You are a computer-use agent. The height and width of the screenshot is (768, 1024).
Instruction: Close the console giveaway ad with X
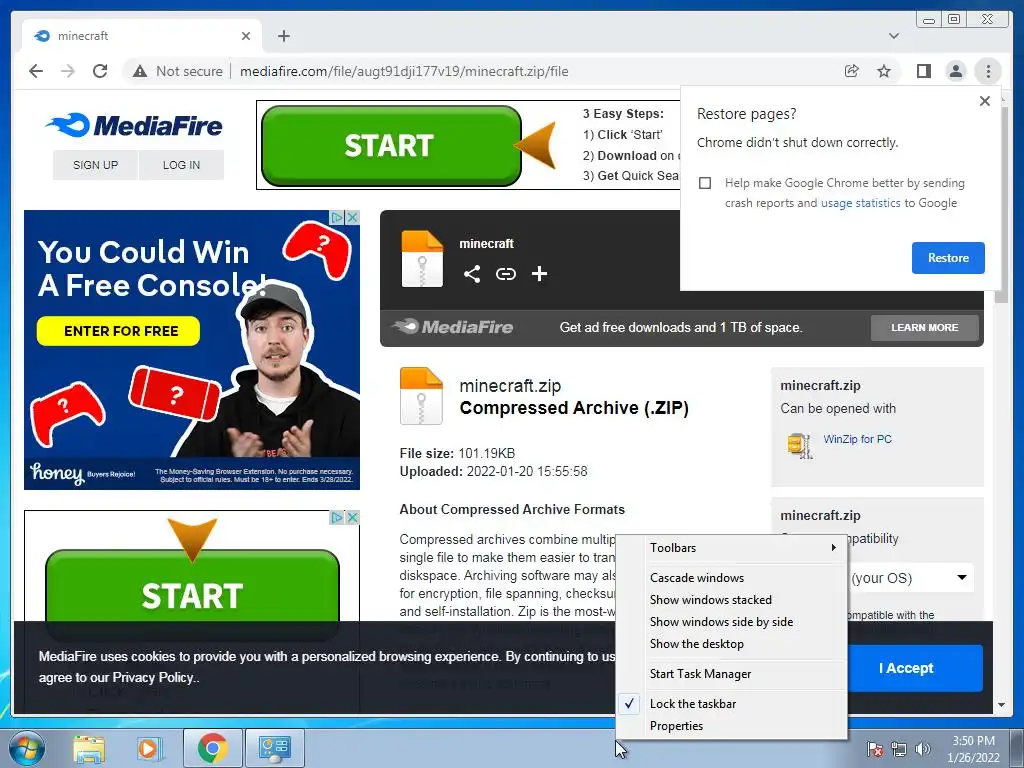(353, 217)
